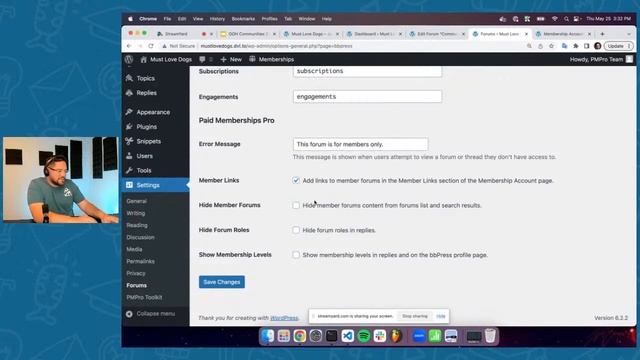
Task: Follow the WordPress footer link
Action: (284, 318)
